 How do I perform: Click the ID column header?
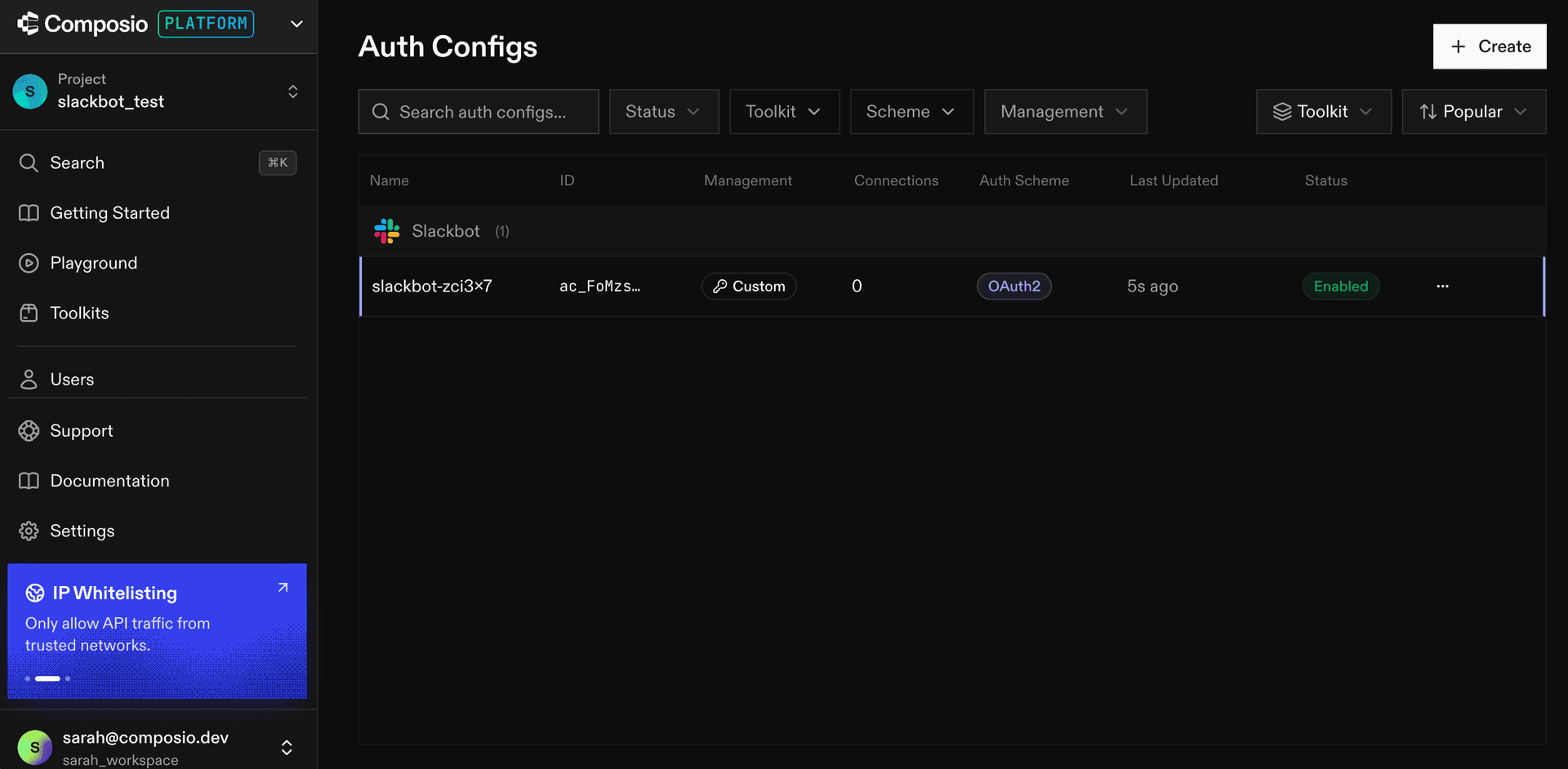pyautogui.click(x=568, y=180)
